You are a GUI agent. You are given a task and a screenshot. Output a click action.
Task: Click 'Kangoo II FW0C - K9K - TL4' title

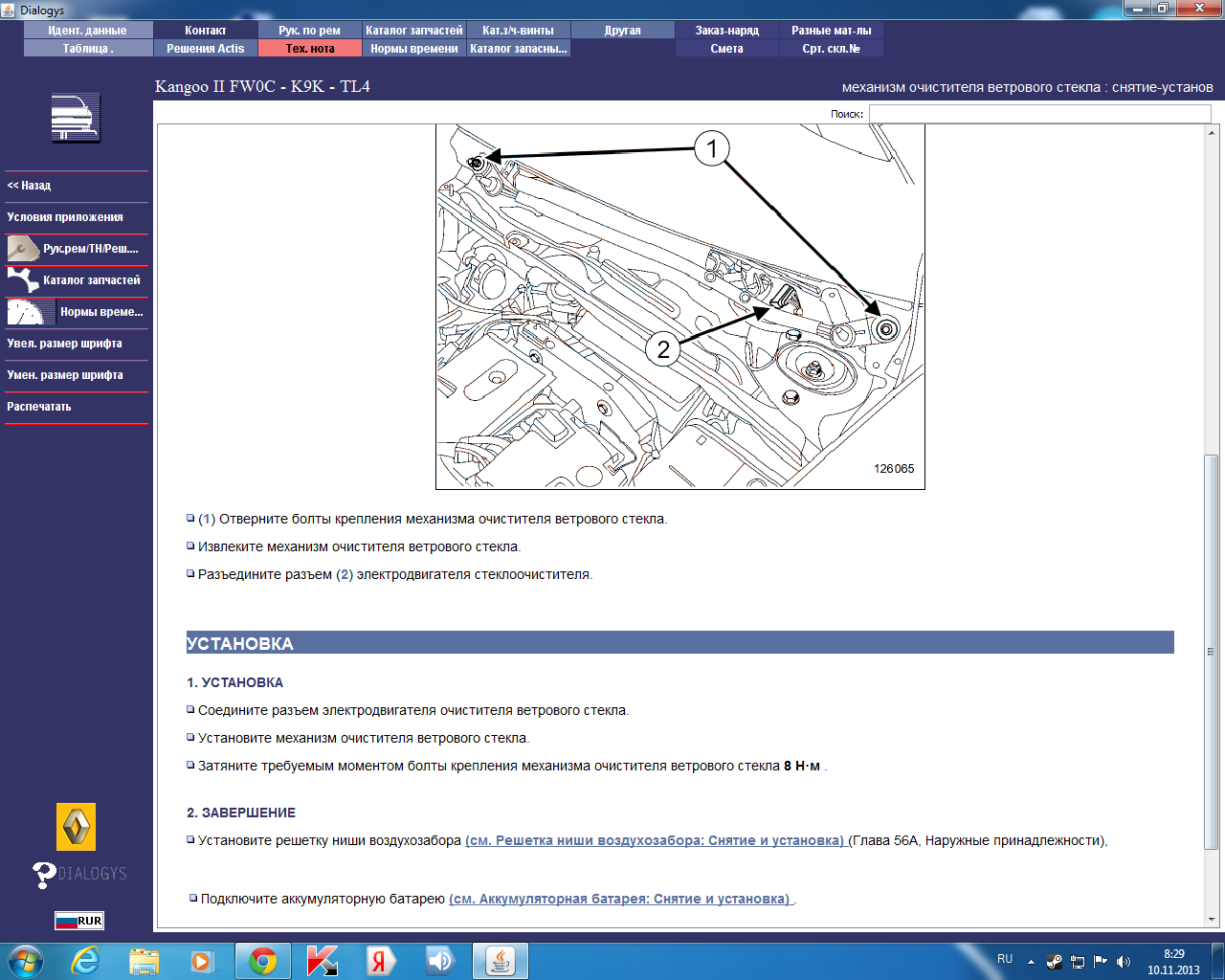pos(262,86)
